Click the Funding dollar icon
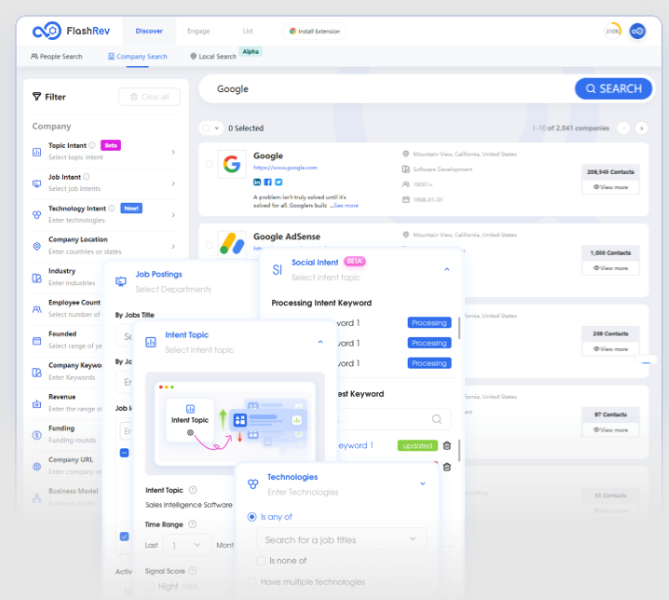Screen dimensions: 669x600 [x=37, y=435]
